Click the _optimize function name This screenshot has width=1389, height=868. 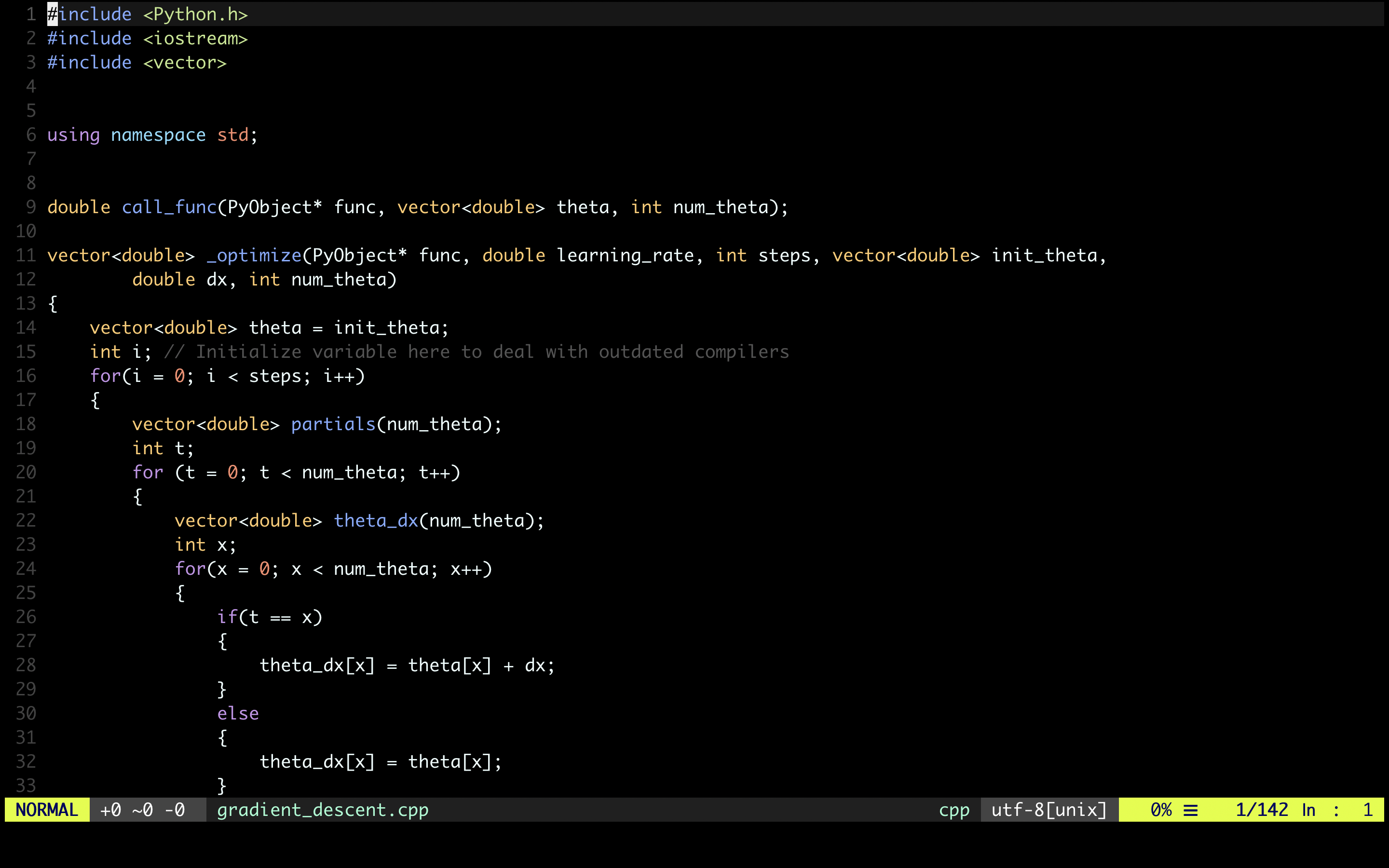pyautogui.click(x=254, y=256)
